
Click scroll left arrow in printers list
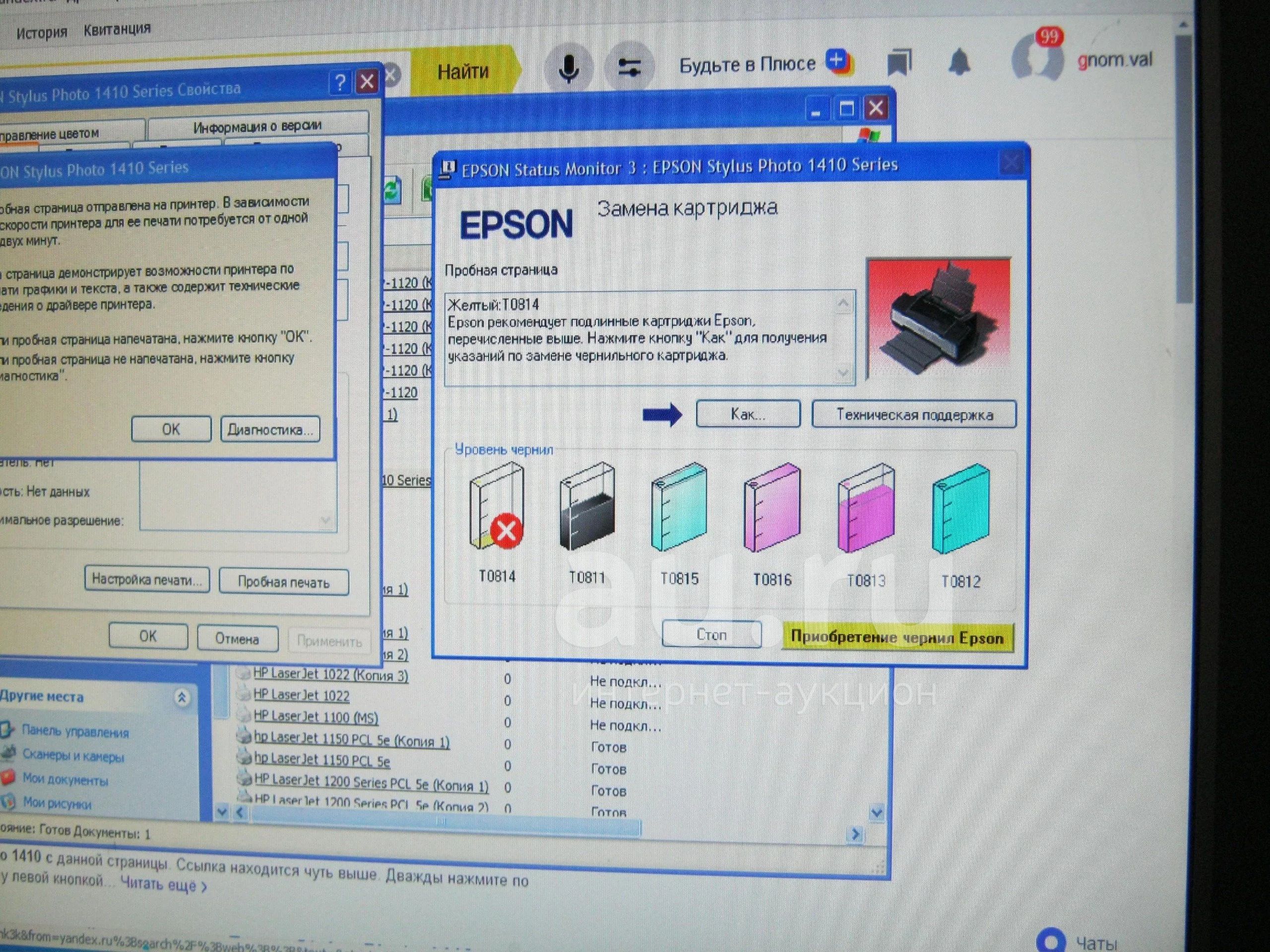(241, 812)
